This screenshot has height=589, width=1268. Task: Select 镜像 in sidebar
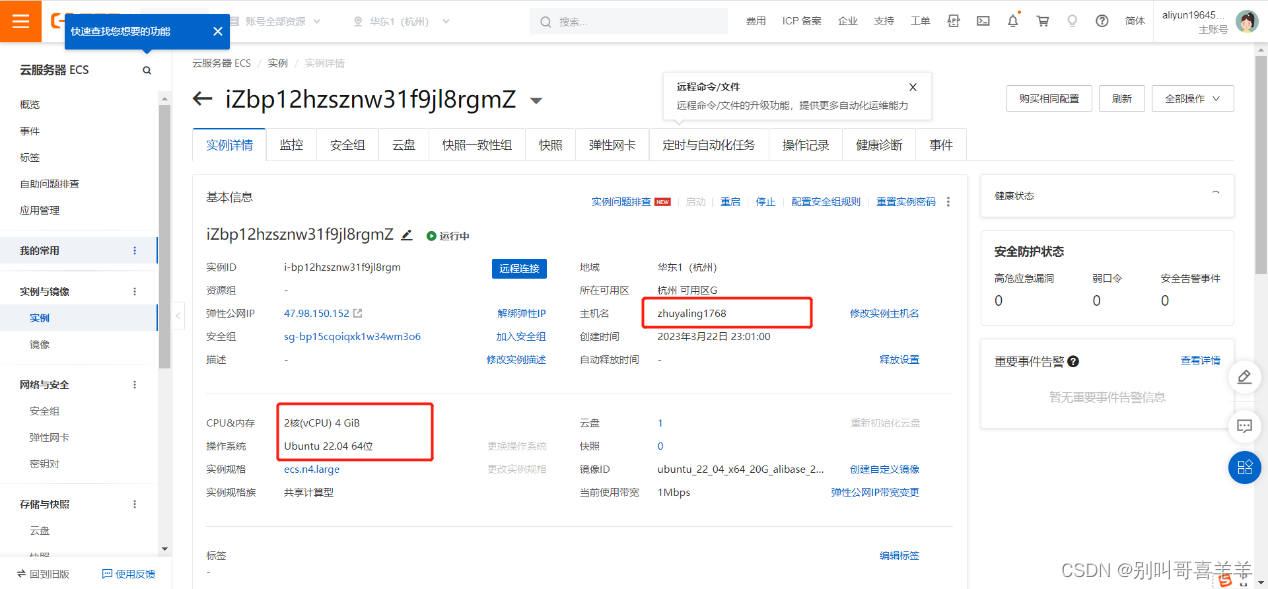pyautogui.click(x=40, y=344)
